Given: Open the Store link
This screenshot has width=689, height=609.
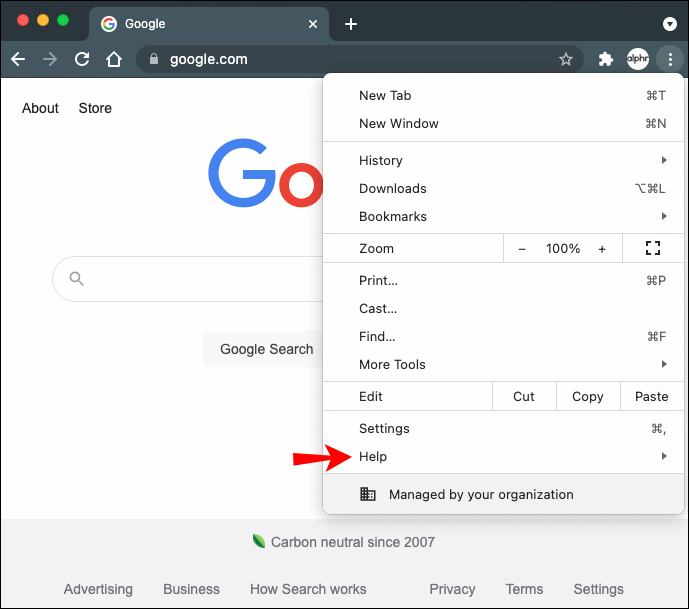Looking at the screenshot, I should pyautogui.click(x=95, y=108).
